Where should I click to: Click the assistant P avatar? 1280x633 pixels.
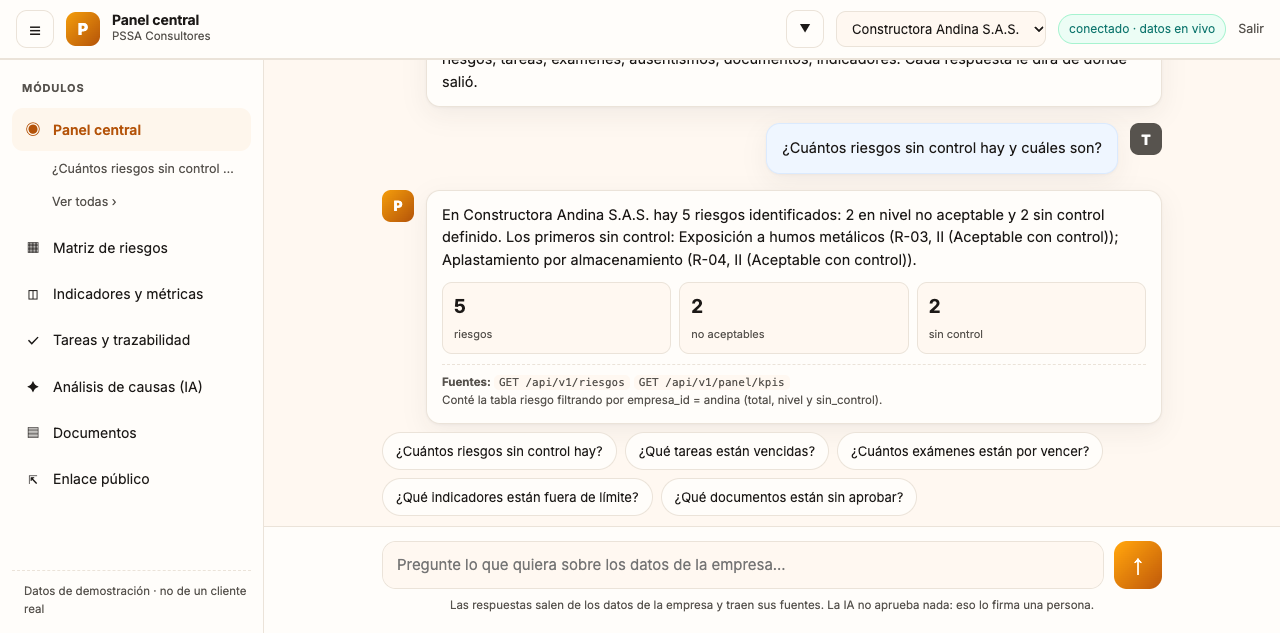tap(398, 206)
